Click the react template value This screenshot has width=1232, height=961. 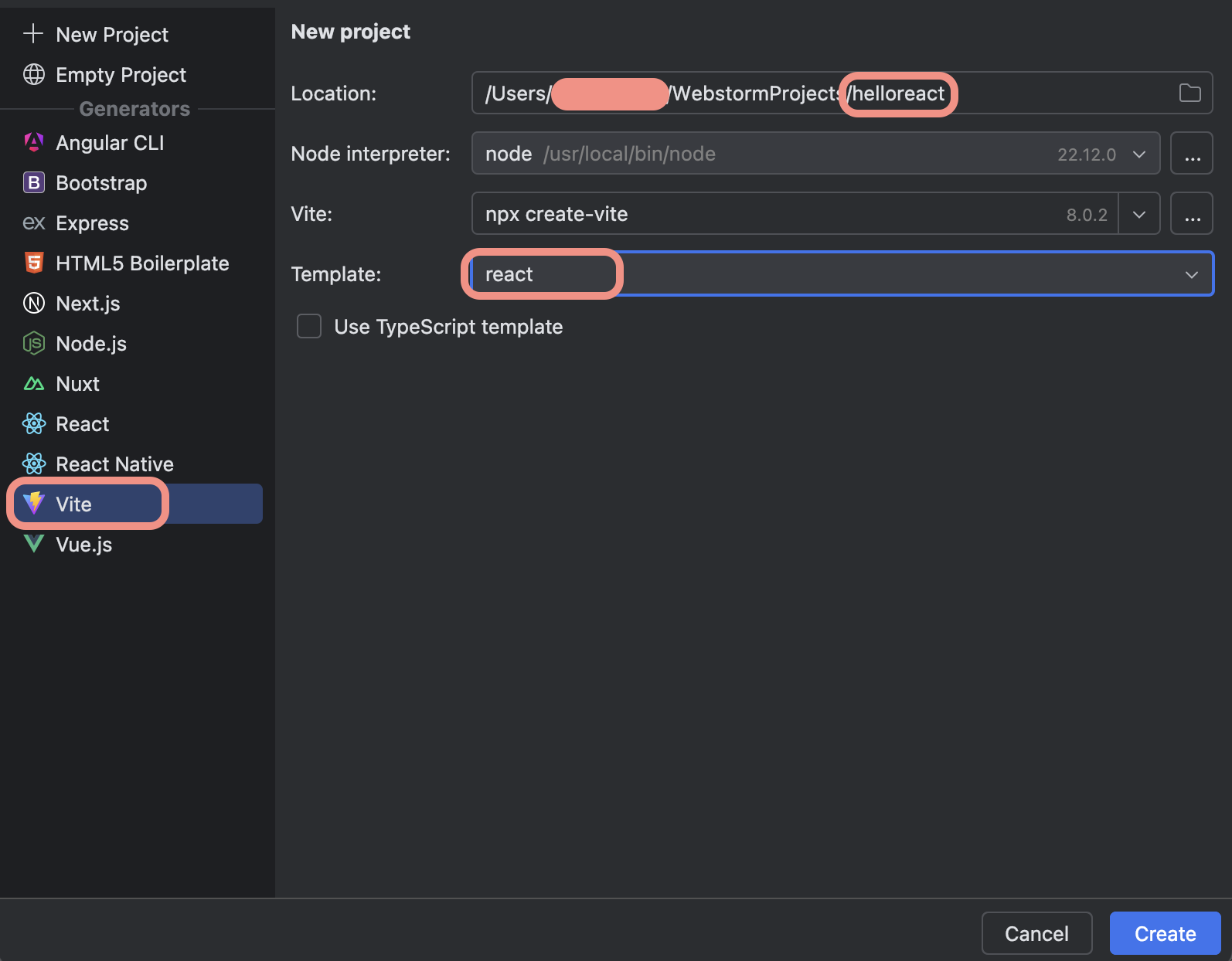509,274
